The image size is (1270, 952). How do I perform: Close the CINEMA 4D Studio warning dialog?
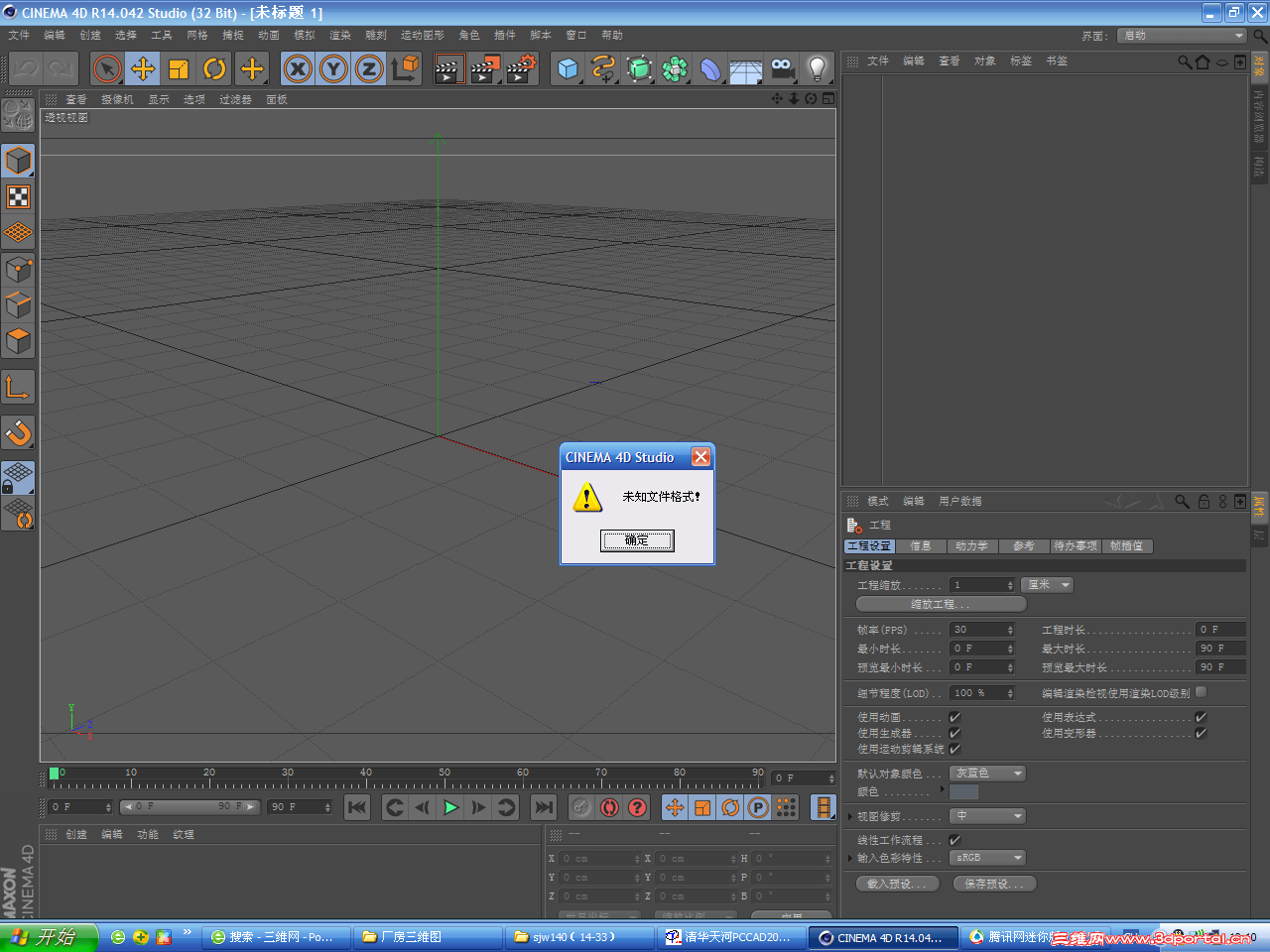tap(700, 457)
